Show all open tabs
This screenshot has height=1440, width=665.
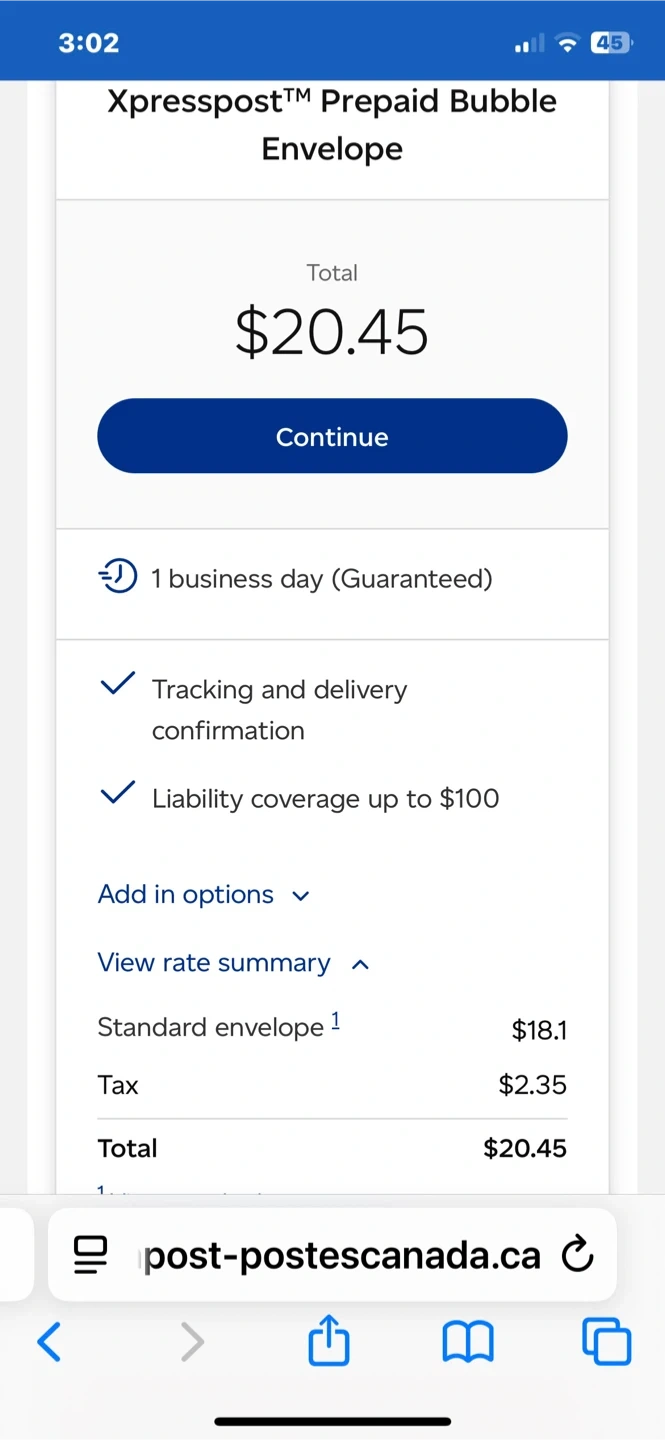(606, 1342)
